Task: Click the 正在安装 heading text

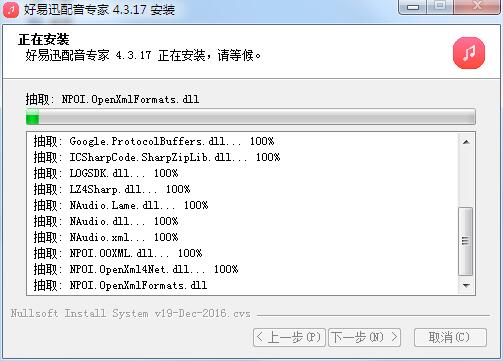Action: point(44,39)
